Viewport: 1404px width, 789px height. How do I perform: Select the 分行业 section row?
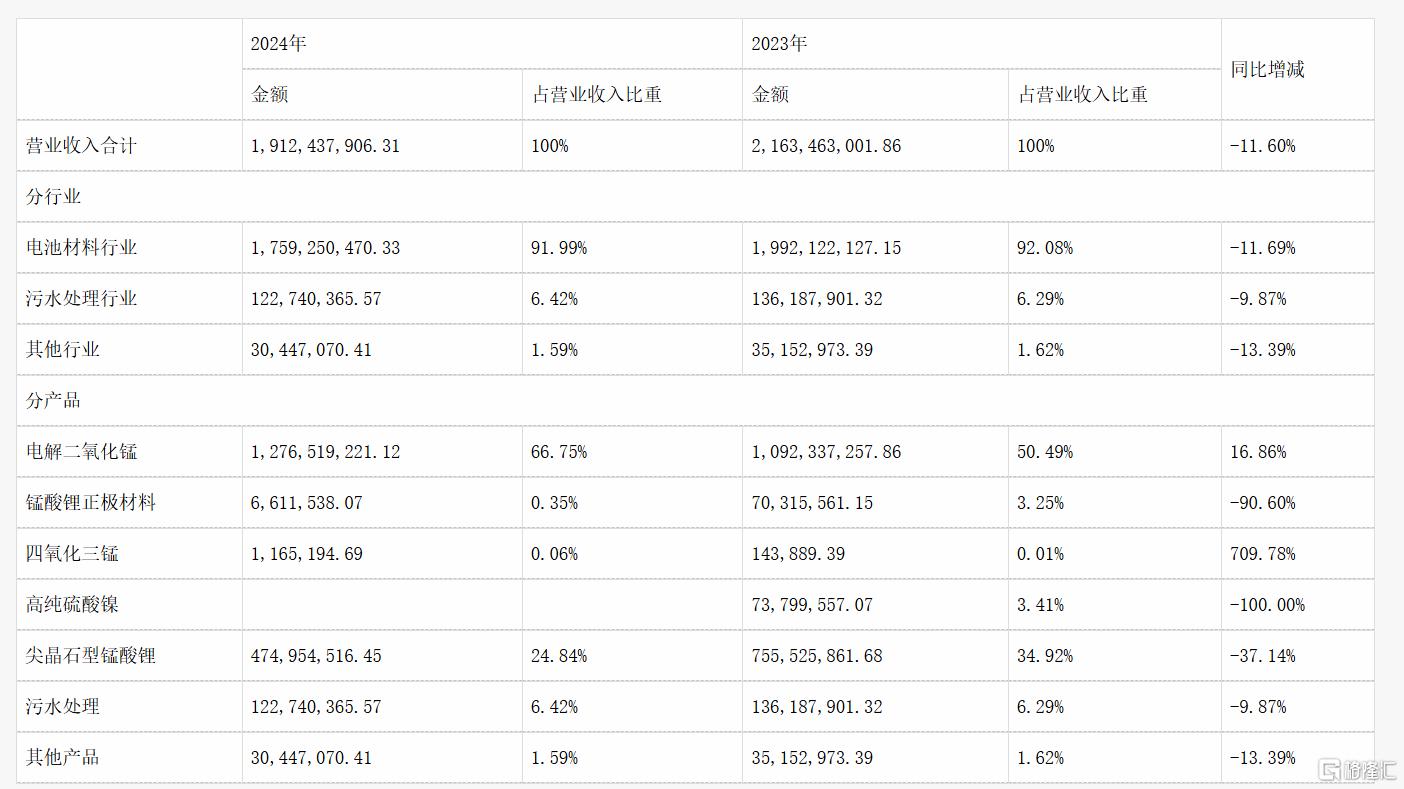click(695, 197)
